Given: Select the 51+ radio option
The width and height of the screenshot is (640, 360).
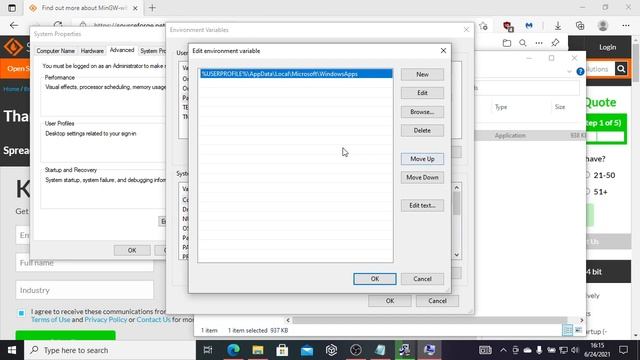Looking at the screenshot, I should (x=588, y=191).
